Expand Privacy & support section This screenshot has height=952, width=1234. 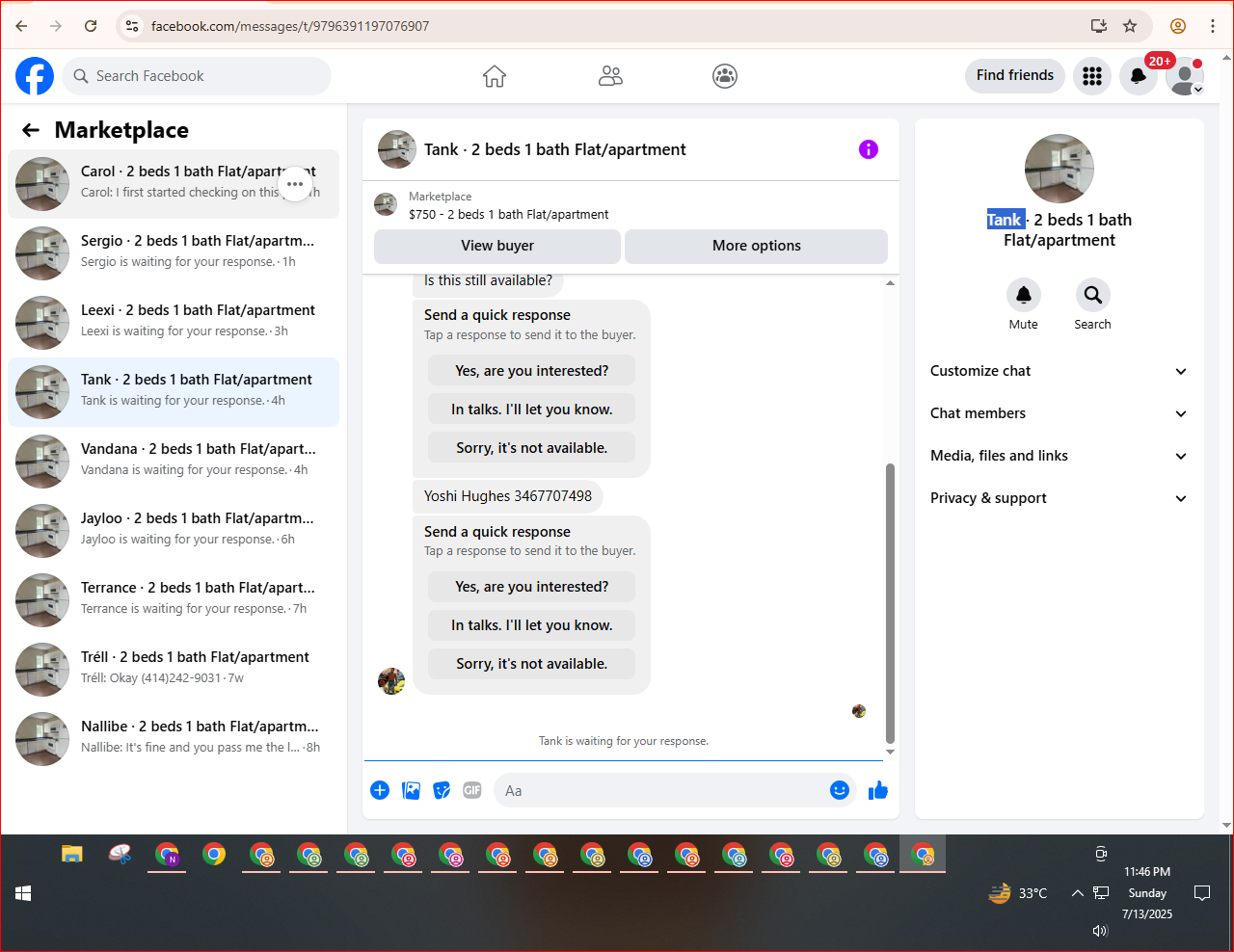[x=1059, y=498]
